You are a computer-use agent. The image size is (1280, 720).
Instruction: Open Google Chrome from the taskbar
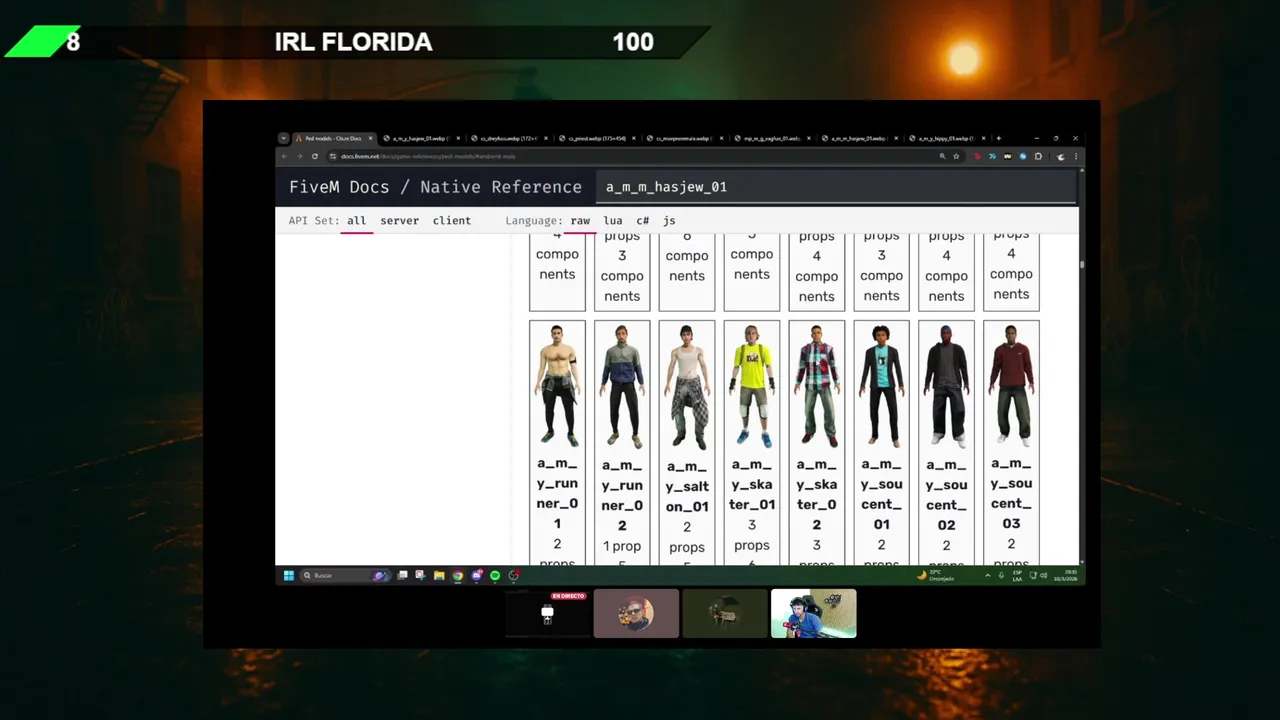tap(457, 575)
